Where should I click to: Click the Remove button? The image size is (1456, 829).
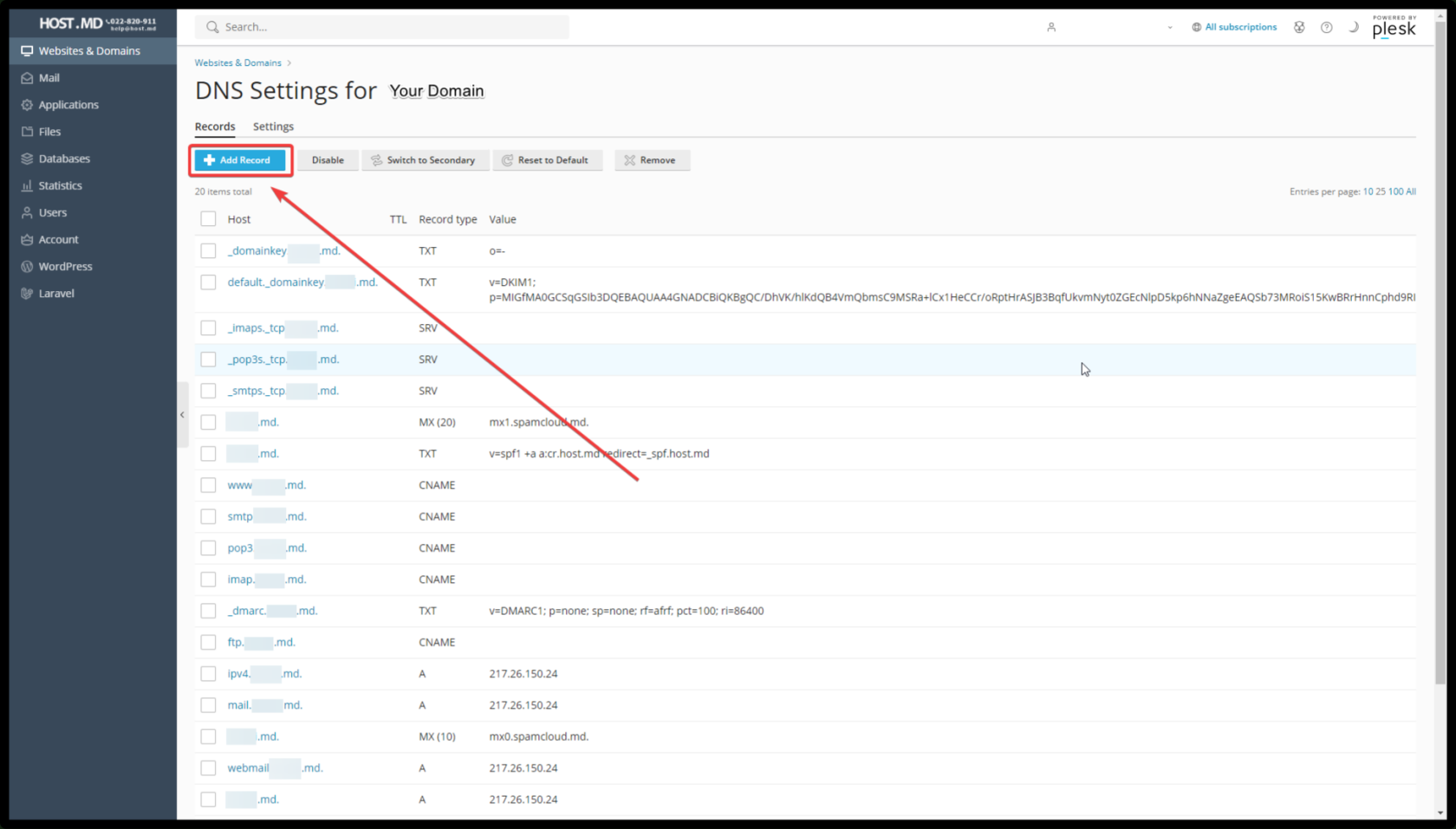[652, 160]
